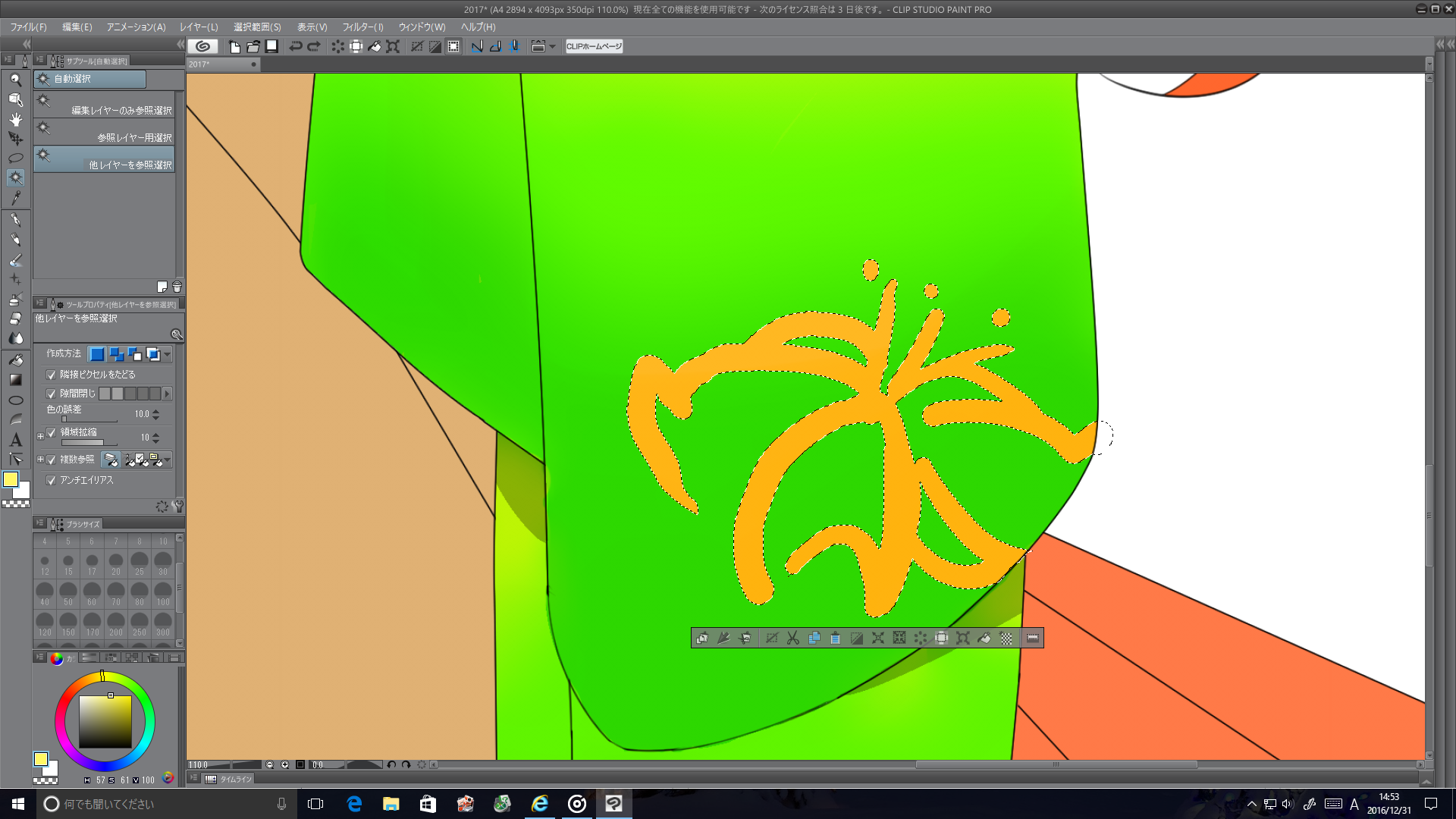The height and width of the screenshot is (819, 1456).
Task: Select the text tool
Action: pyautogui.click(x=15, y=439)
